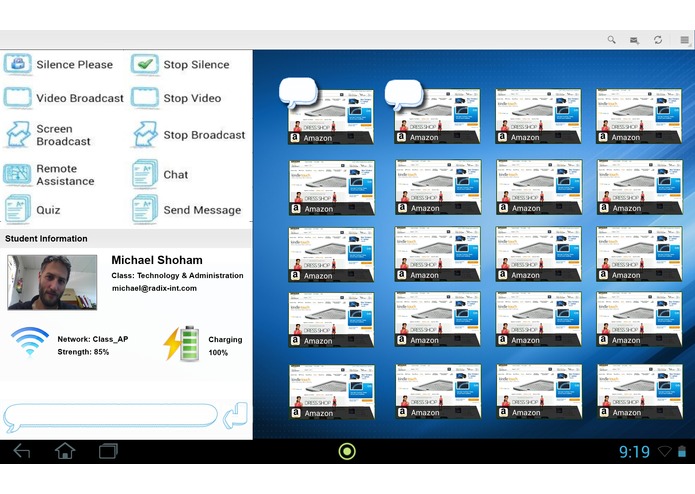Click Class: Technology & Administration text
This screenshot has height=494, width=695.
pos(177,275)
